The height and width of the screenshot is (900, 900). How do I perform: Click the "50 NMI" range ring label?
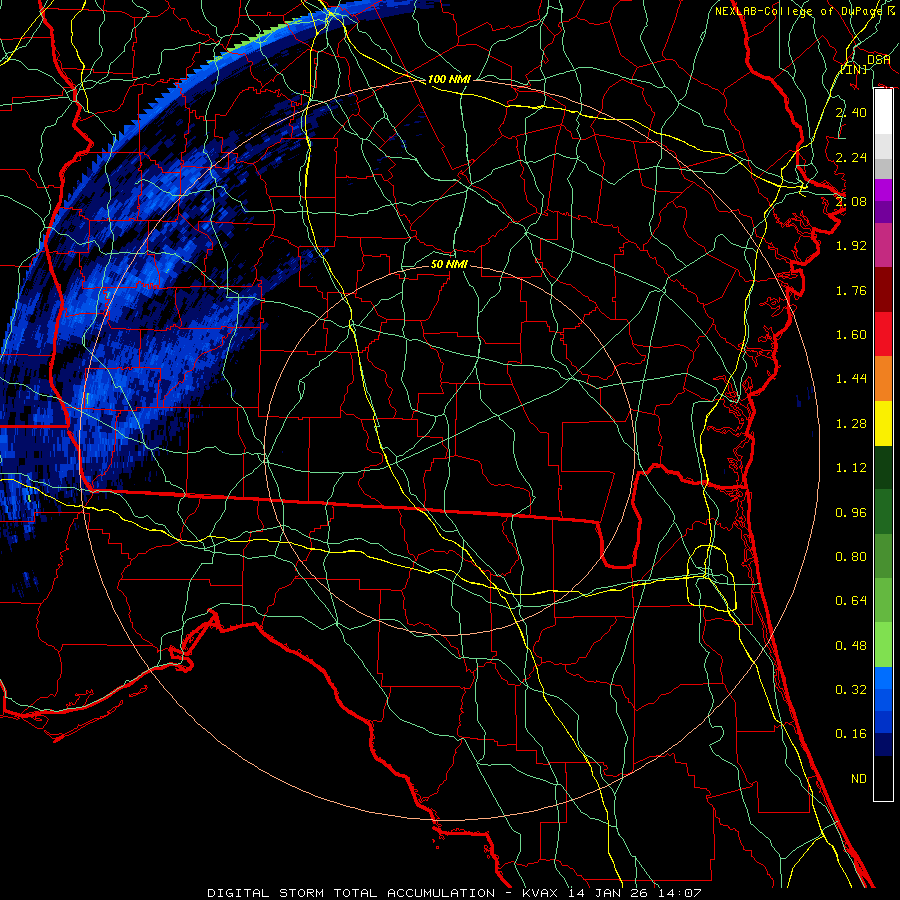coord(449,264)
